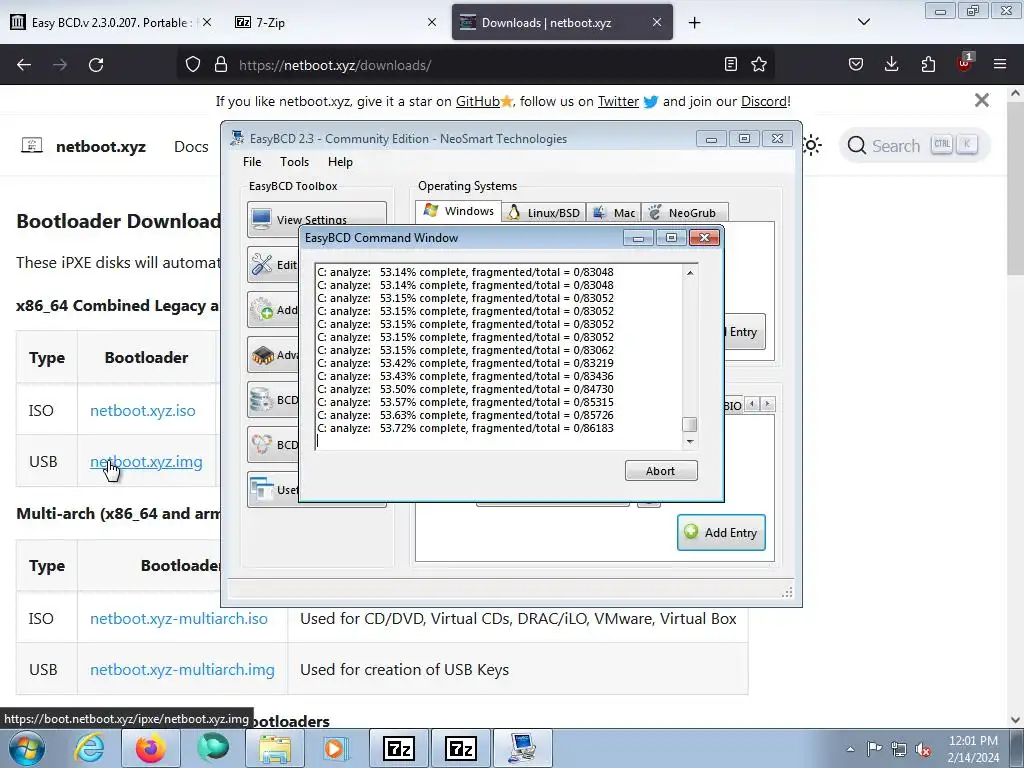Click the tab scroll right arrow
Screen dimensions: 1024x768
[x=768, y=404]
